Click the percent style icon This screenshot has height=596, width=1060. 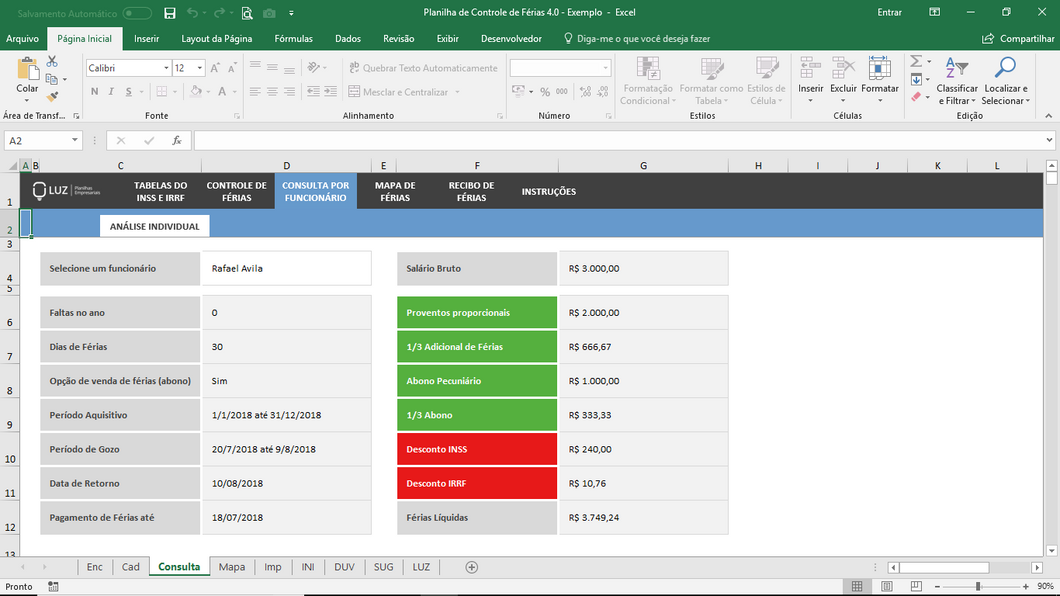(x=545, y=92)
